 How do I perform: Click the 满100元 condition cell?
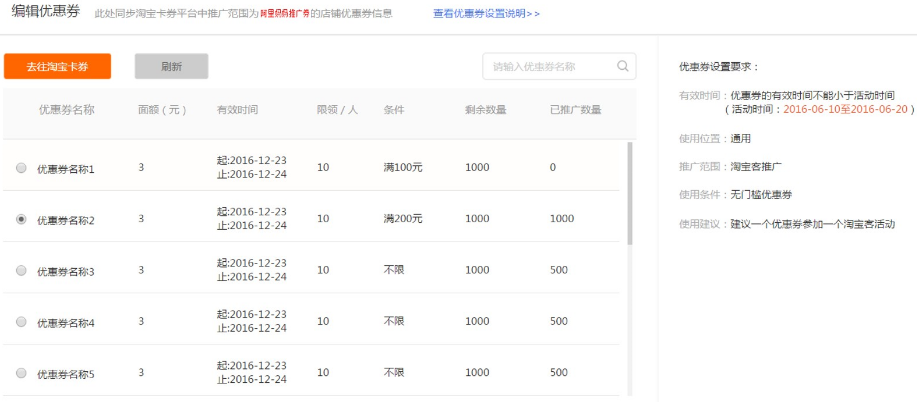[x=403, y=167]
